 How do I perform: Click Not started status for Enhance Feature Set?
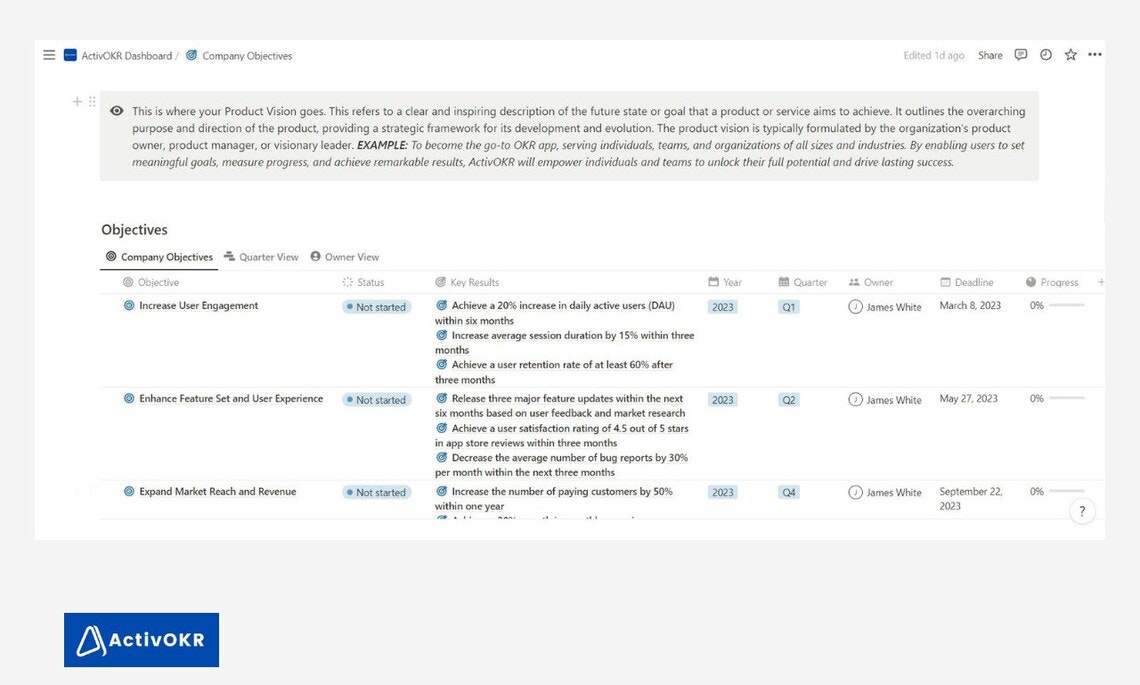pyautogui.click(x=377, y=400)
